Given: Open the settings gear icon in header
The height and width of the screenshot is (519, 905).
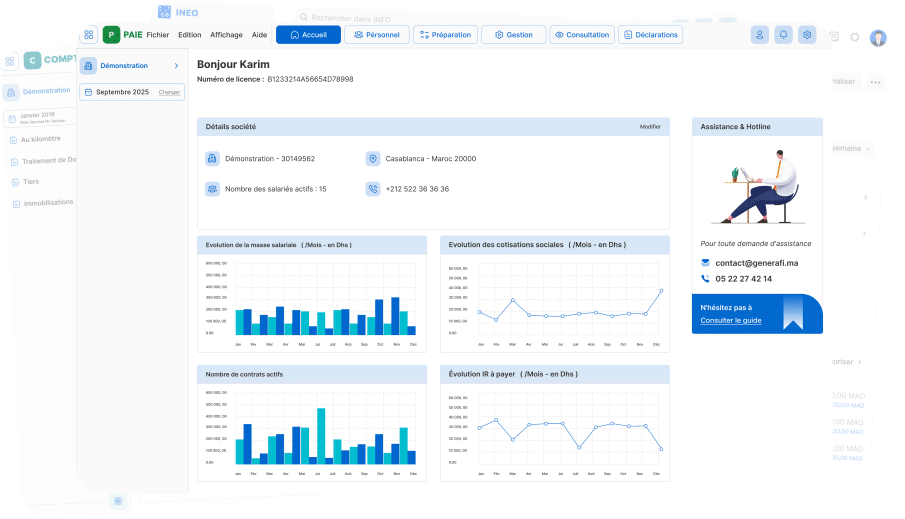Looking at the screenshot, I should pos(807,35).
